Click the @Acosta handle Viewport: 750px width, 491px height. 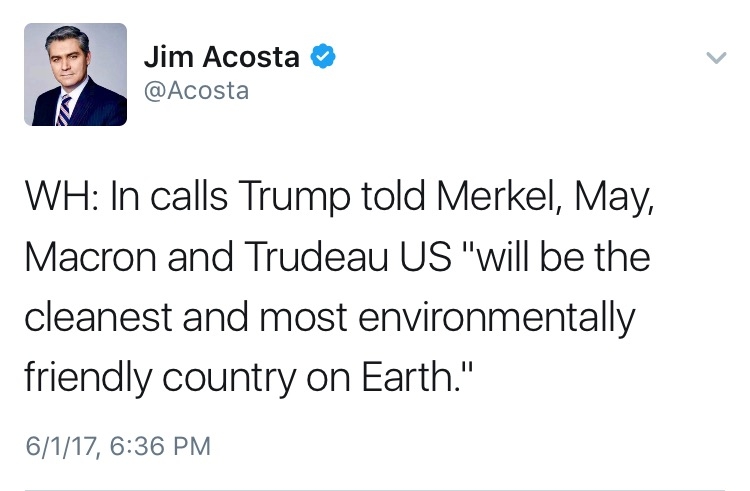click(195, 93)
